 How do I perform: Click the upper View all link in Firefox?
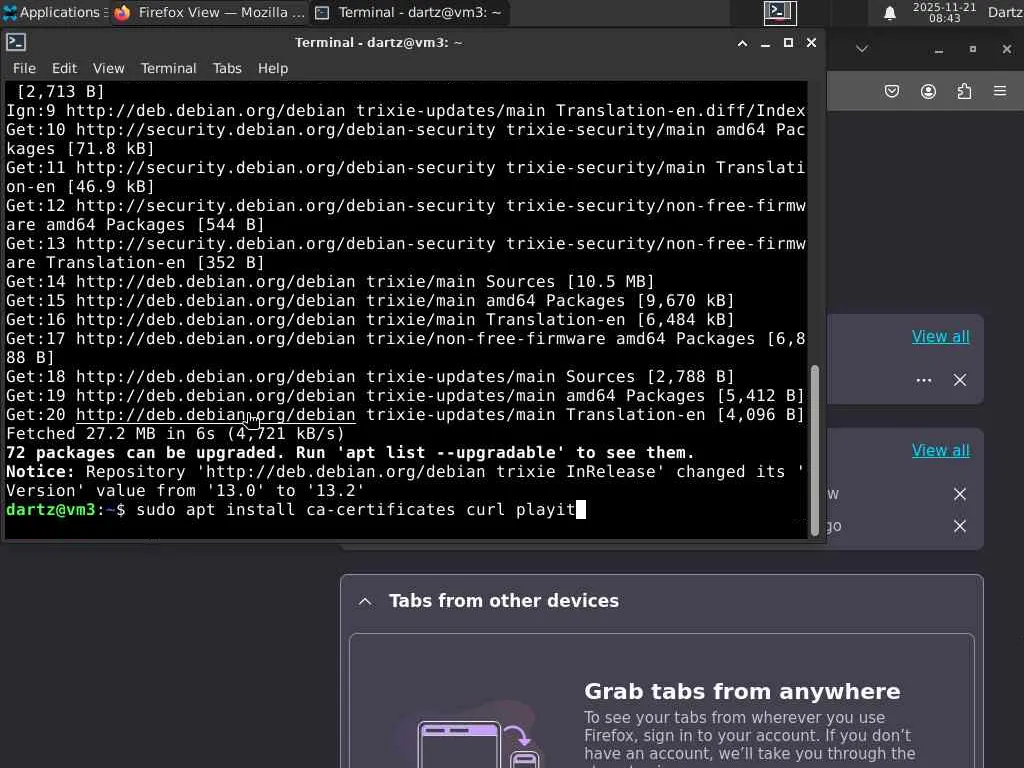(x=940, y=336)
